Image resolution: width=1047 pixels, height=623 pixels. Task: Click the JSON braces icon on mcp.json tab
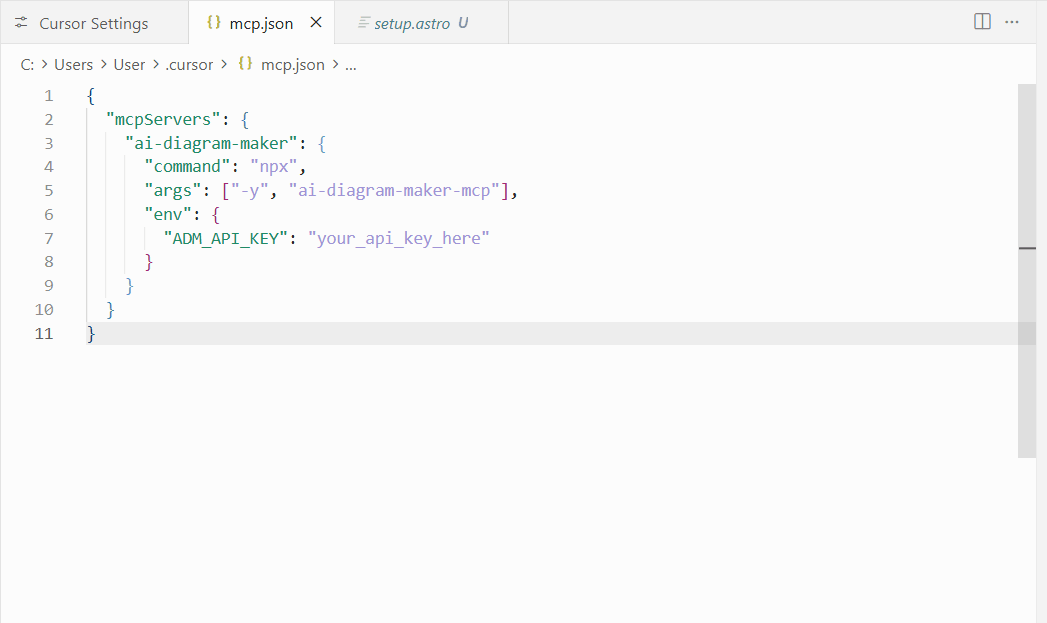pos(213,22)
